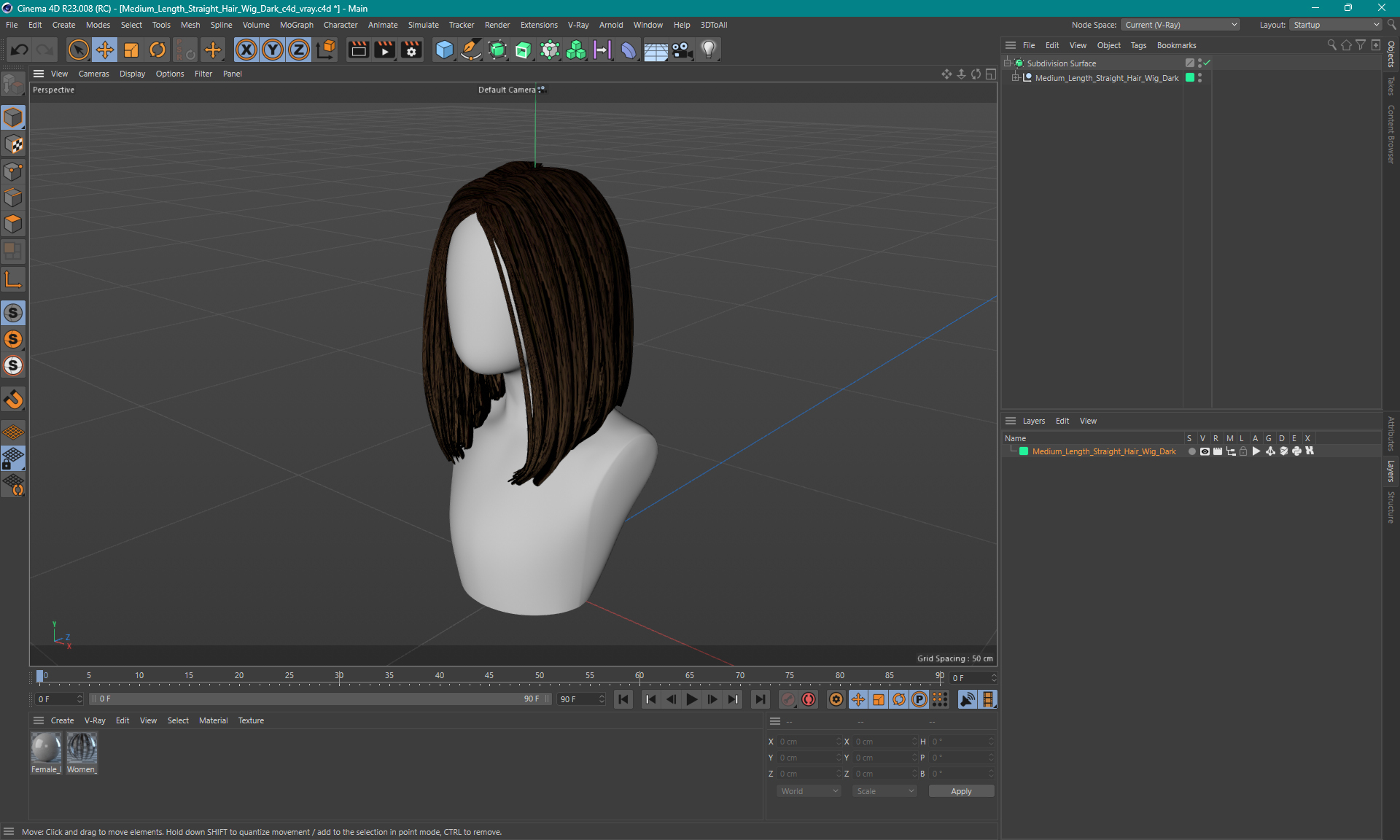This screenshot has width=1400, height=840.
Task: Select the Live Selection tool
Action: coord(78,50)
